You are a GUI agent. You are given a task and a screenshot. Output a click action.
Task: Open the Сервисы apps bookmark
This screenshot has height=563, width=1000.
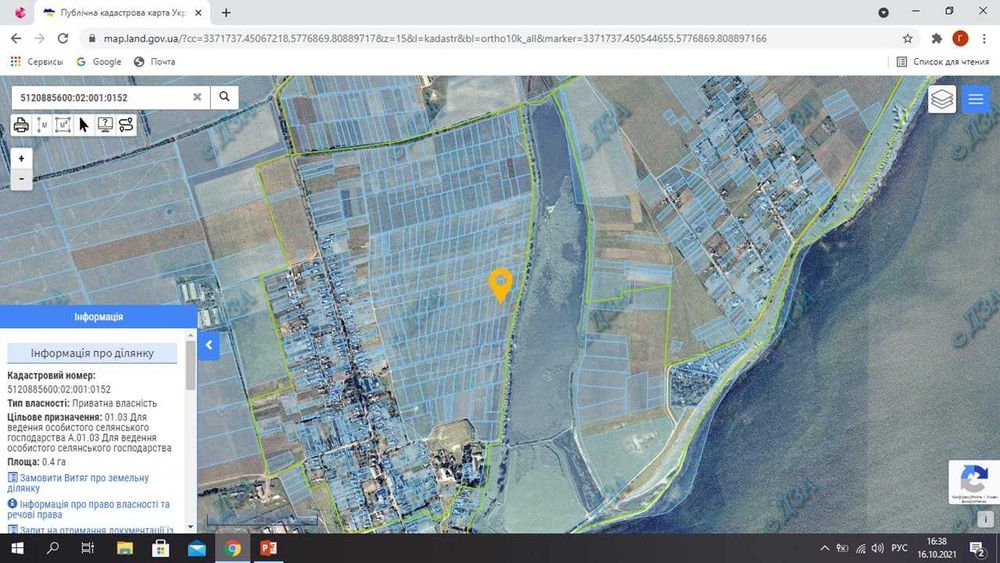click(x=36, y=62)
